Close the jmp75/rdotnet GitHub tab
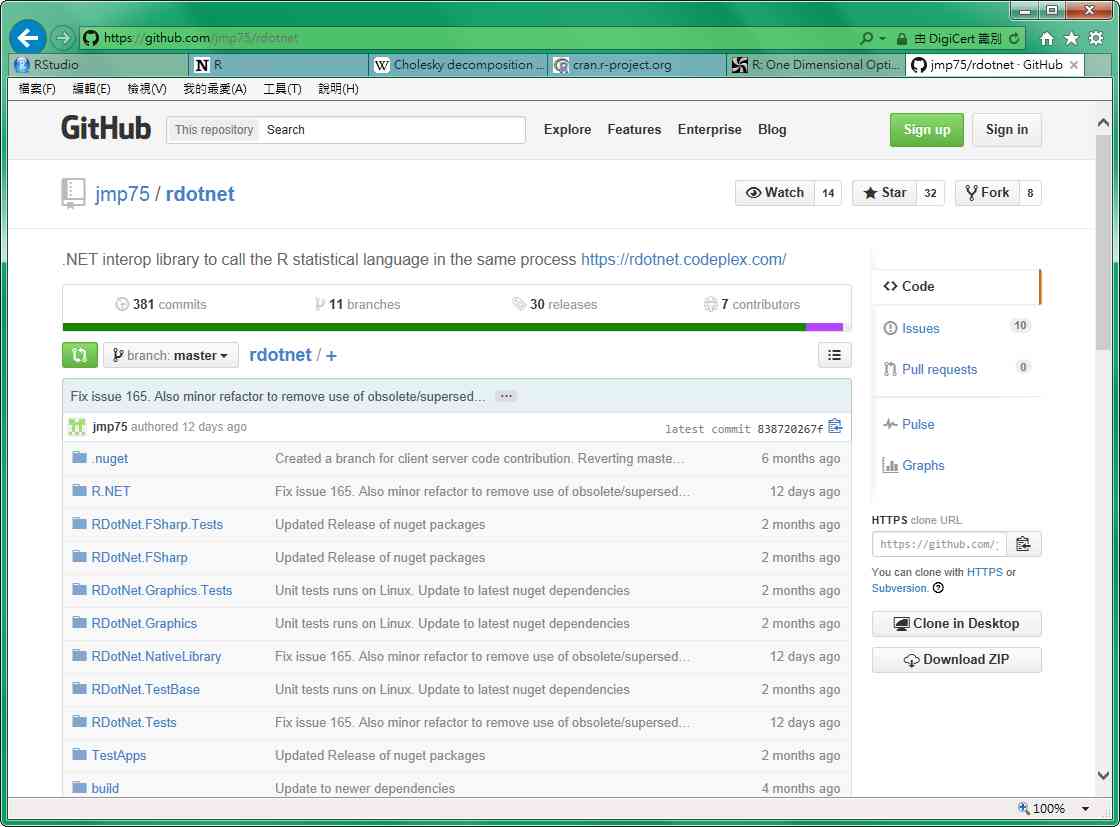This screenshot has width=1120, height=827. 1074,65
